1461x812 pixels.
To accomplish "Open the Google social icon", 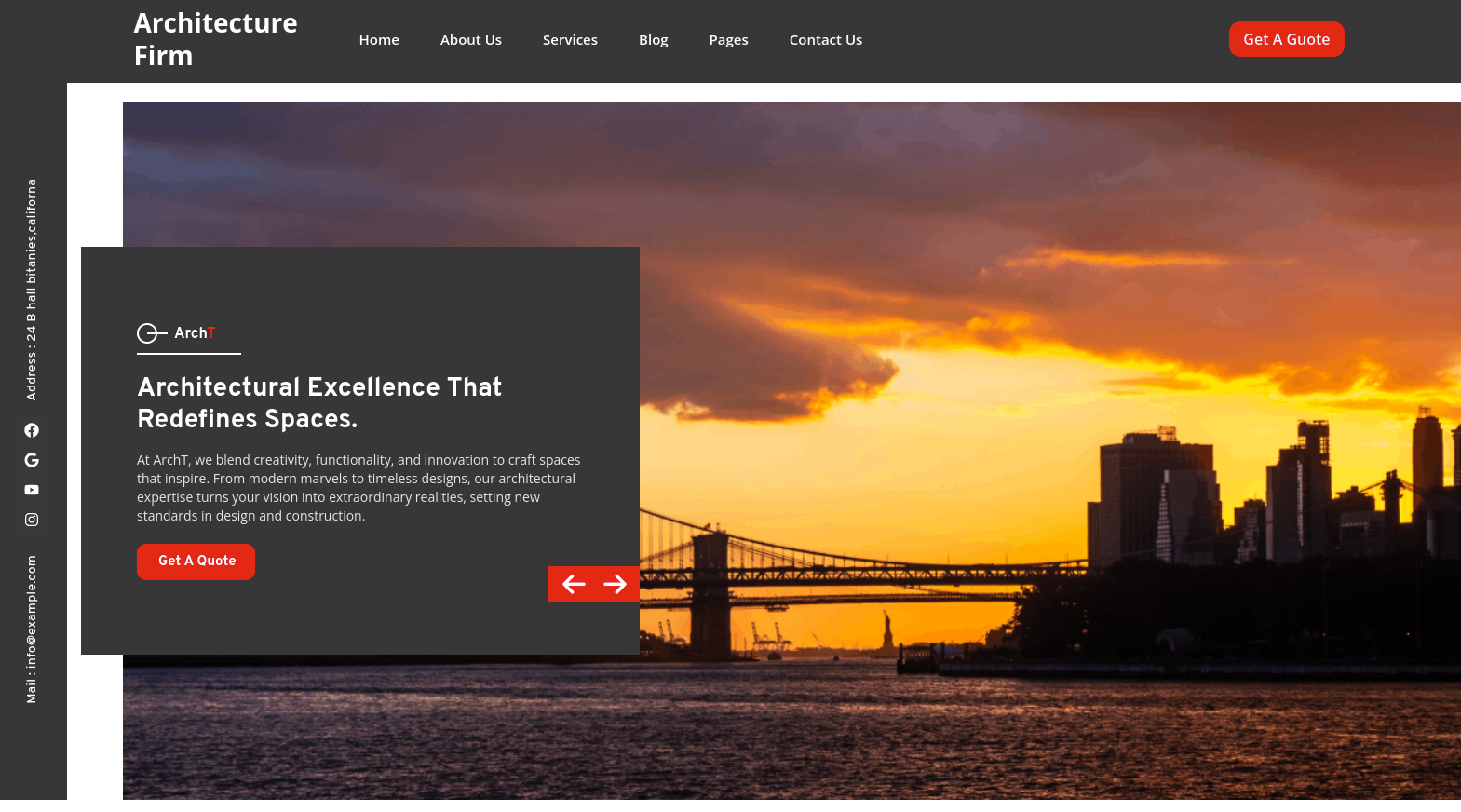I will coord(32,460).
